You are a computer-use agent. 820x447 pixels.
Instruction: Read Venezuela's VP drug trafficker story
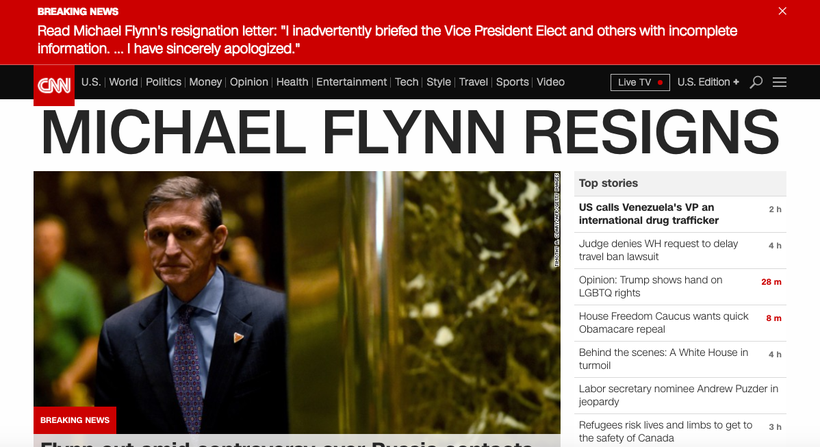(648, 214)
